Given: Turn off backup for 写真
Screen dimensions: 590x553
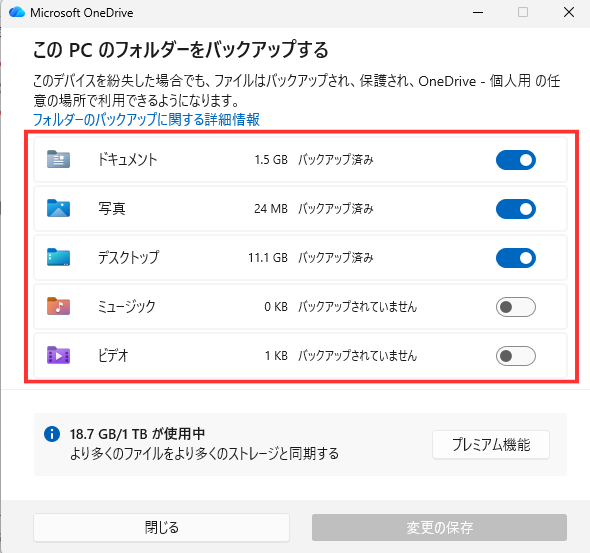Looking at the screenshot, I should coord(515,209).
